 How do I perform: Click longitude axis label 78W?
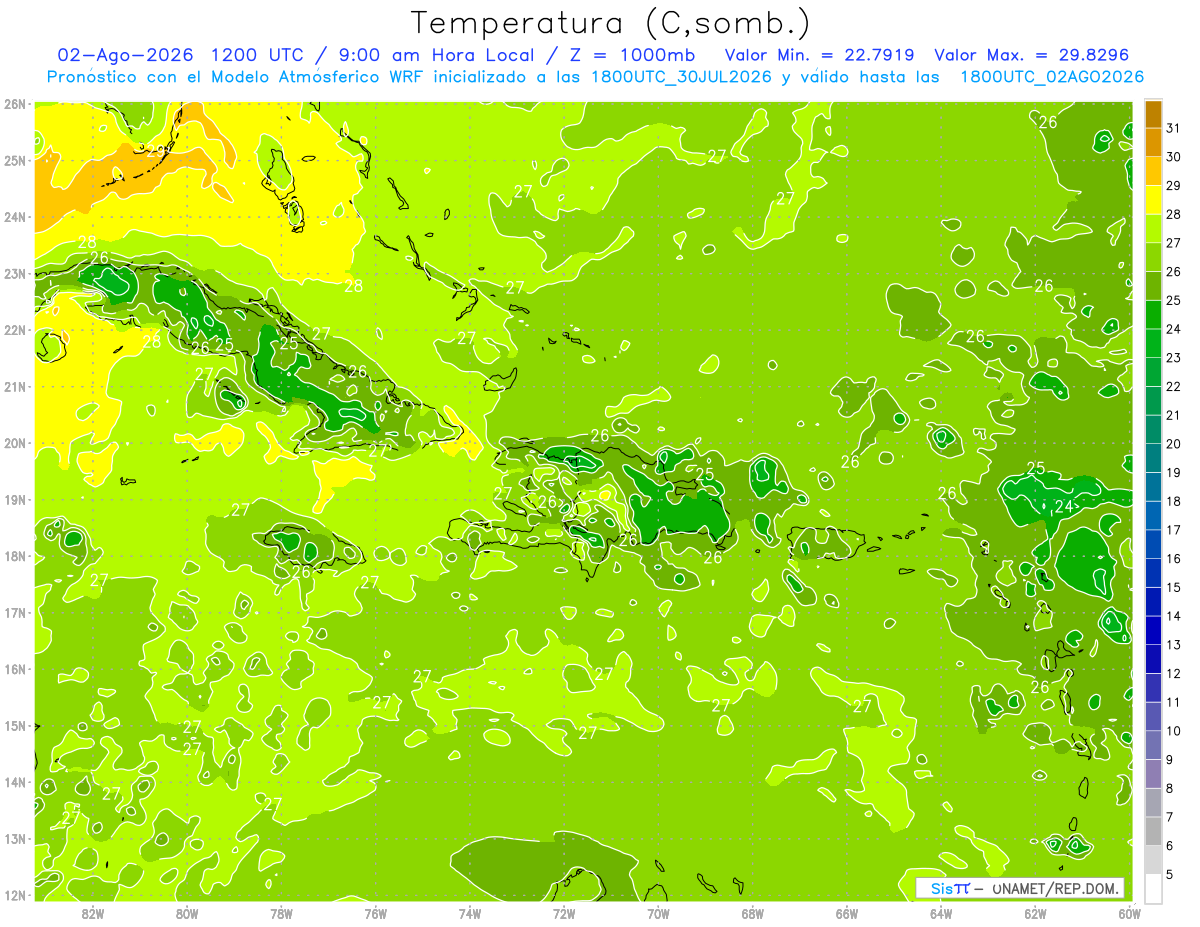281,913
